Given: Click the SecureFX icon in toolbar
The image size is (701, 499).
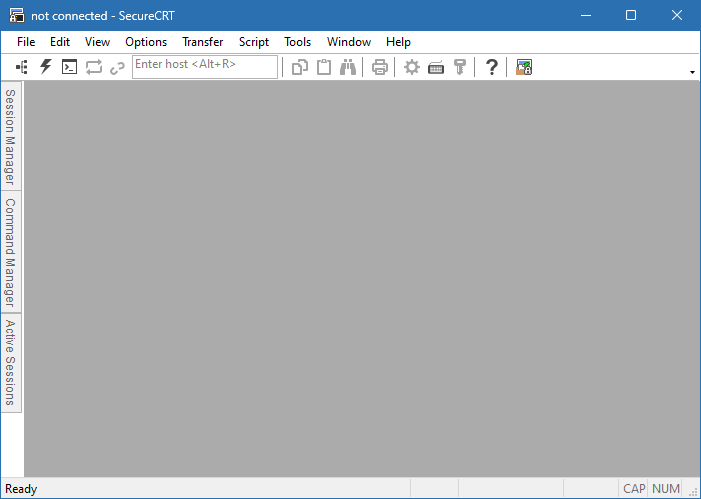Looking at the screenshot, I should tap(524, 67).
